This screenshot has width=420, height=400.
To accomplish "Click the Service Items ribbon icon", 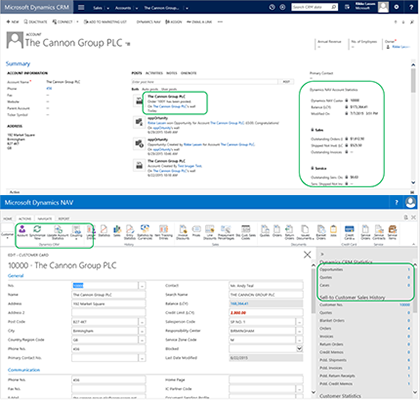I will point(393,232).
